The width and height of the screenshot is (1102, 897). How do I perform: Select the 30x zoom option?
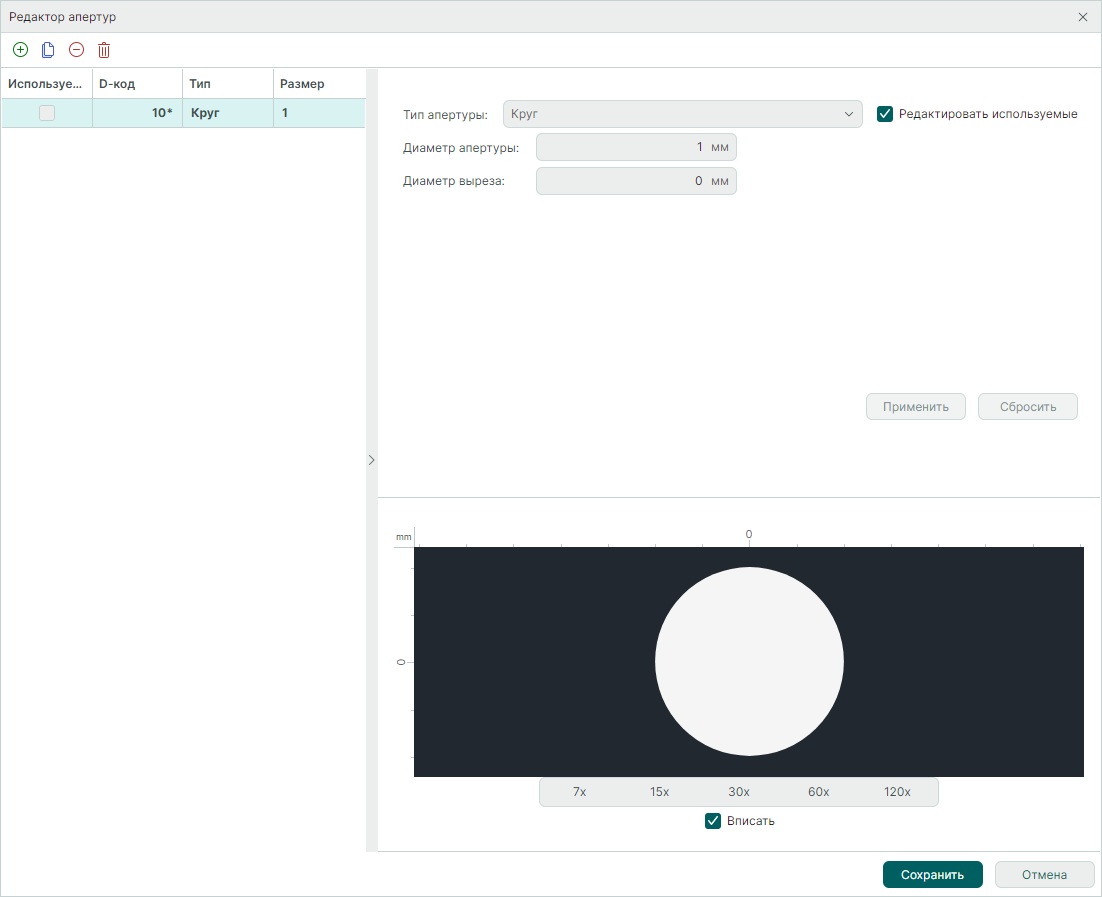point(739,792)
